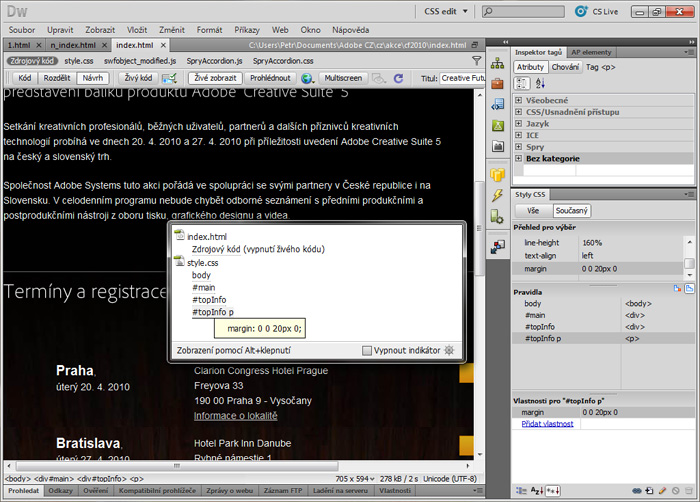
Task: Click the Prohlédnout button
Action: 270,78
